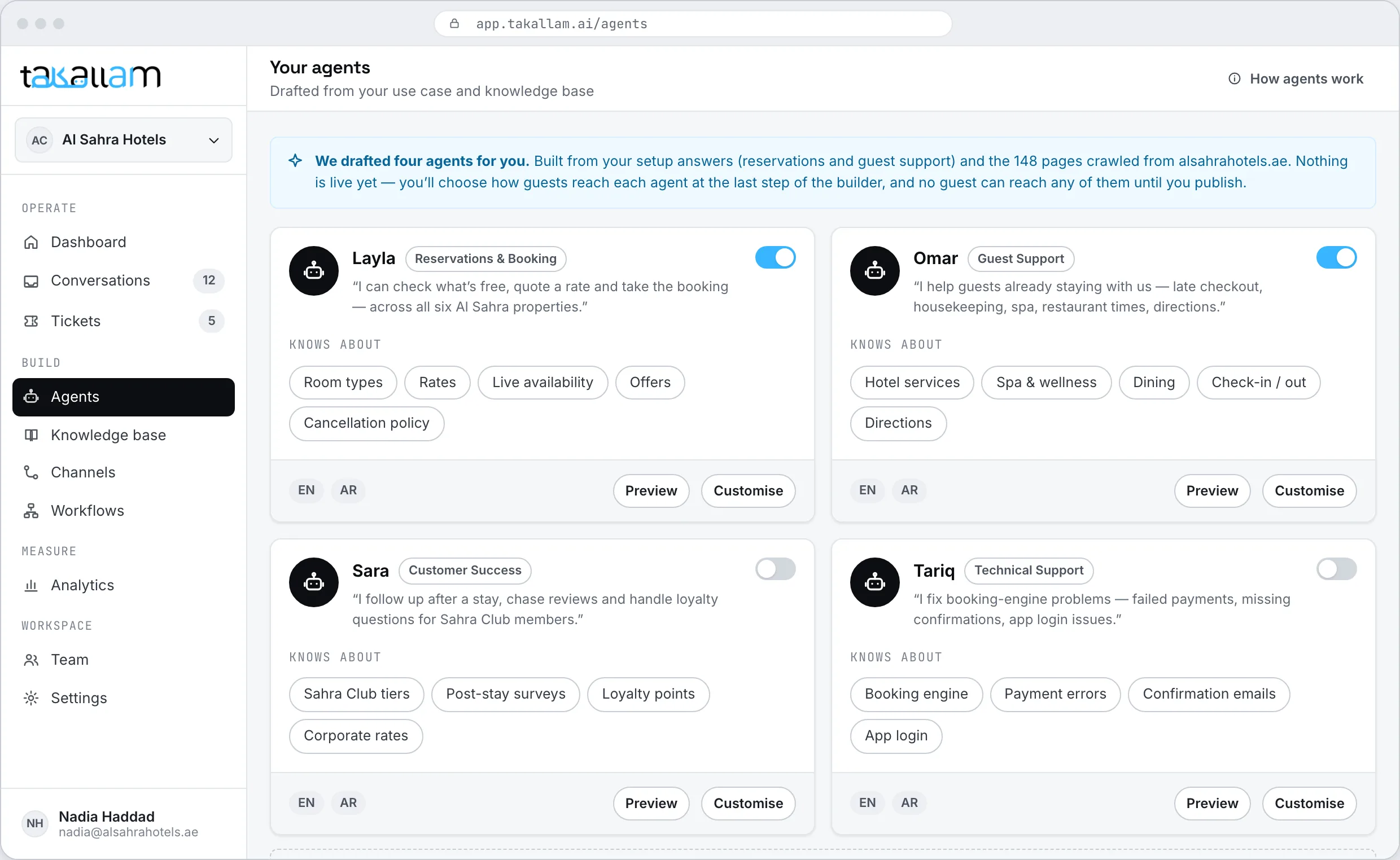The width and height of the screenshot is (1400, 860).
Task: Preview the Tariq agent
Action: [x=1211, y=803]
